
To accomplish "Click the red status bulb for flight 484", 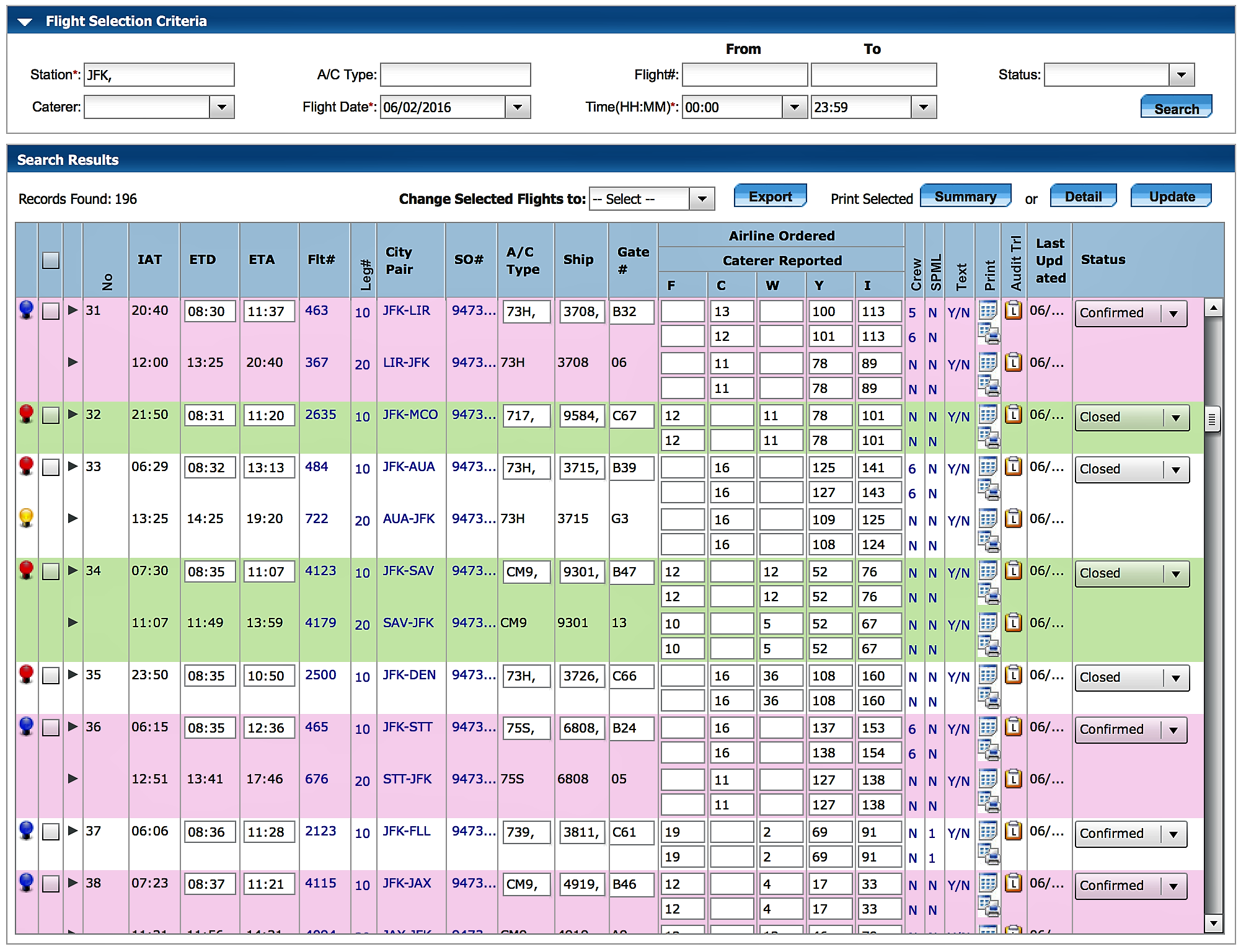I will click(x=26, y=465).
